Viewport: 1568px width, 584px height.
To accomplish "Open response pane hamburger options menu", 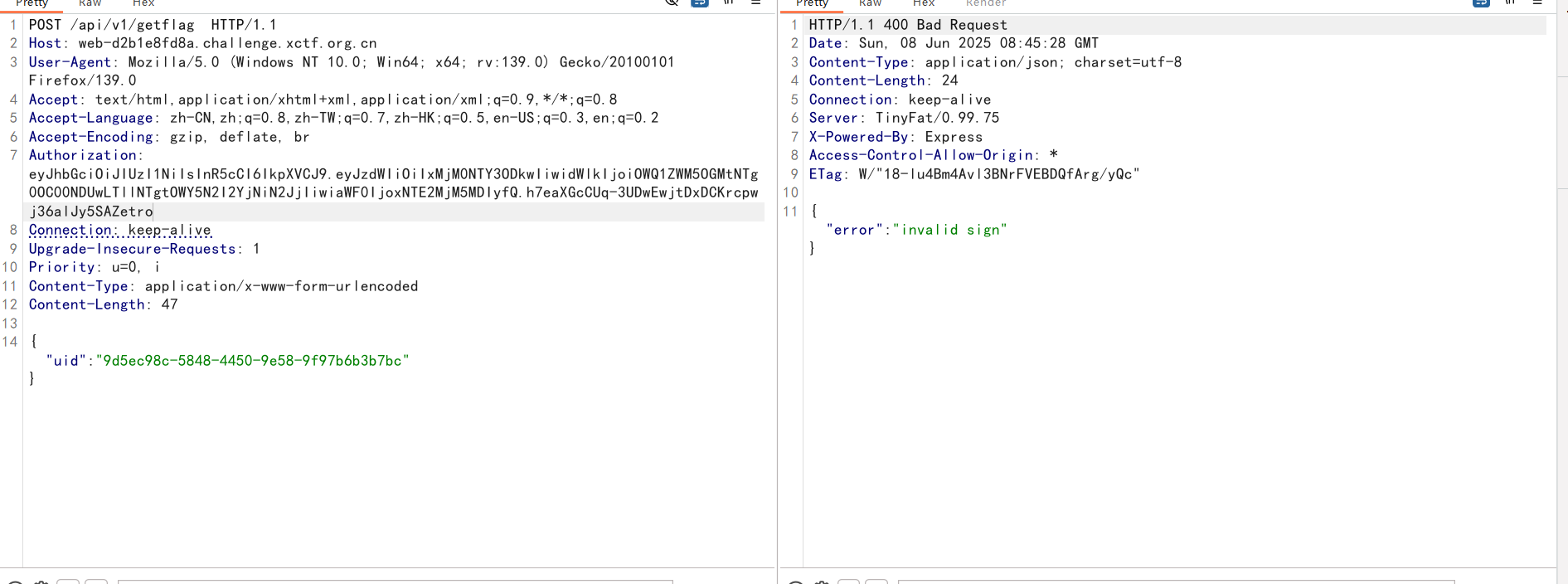I will (1537, 2).
